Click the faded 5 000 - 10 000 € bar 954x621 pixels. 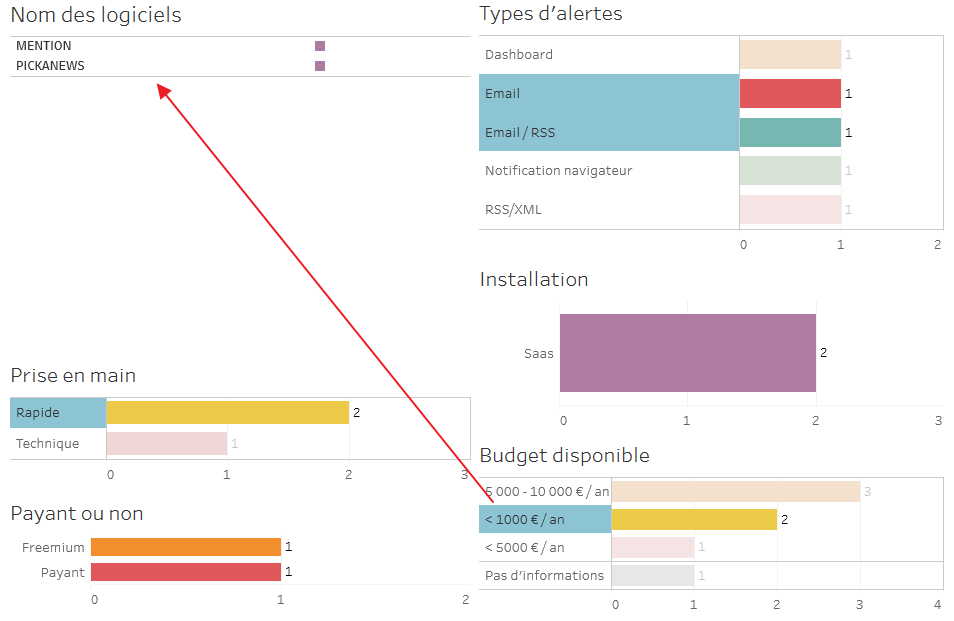tap(736, 491)
